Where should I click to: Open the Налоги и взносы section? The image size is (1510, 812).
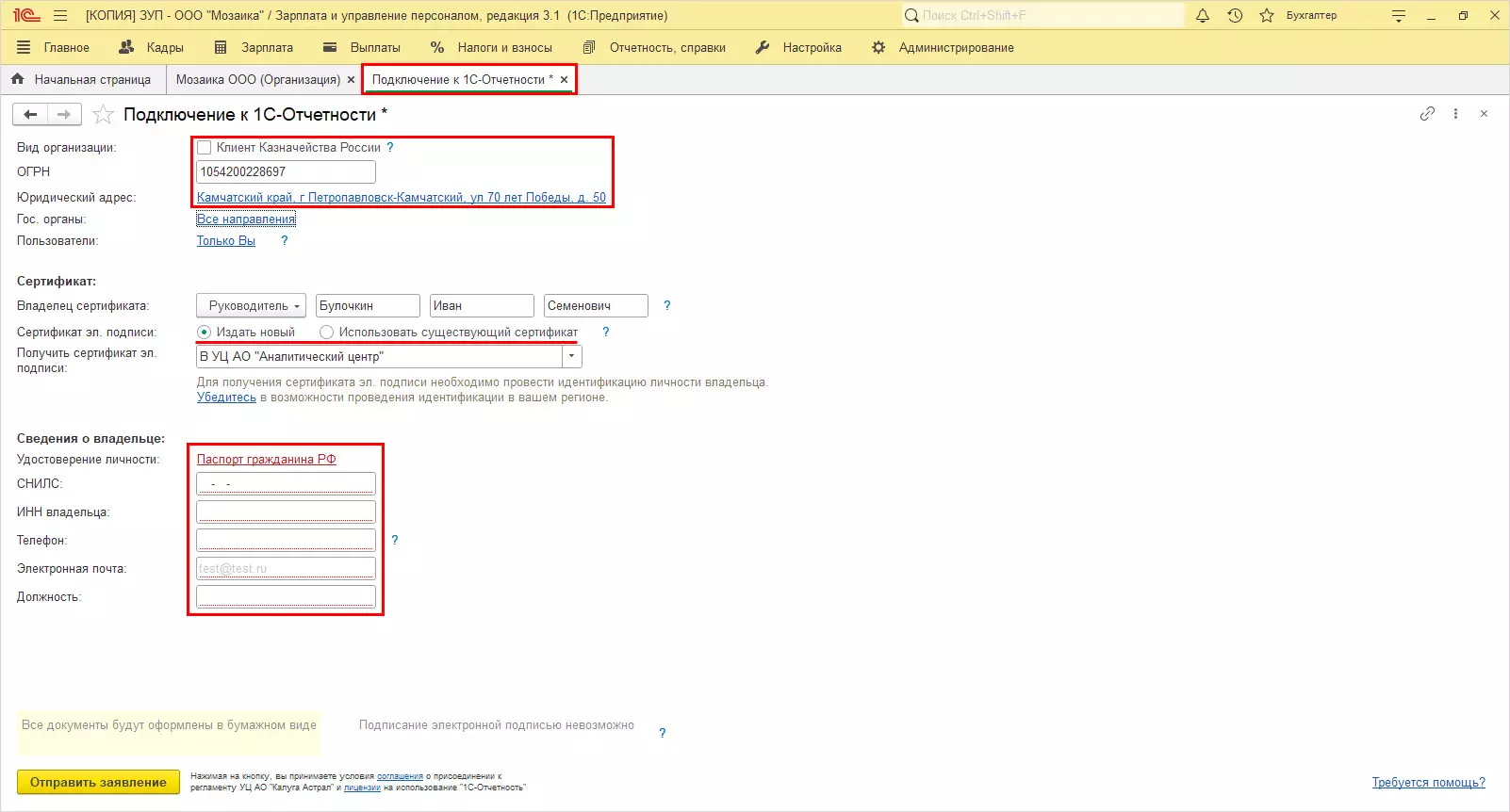(491, 48)
